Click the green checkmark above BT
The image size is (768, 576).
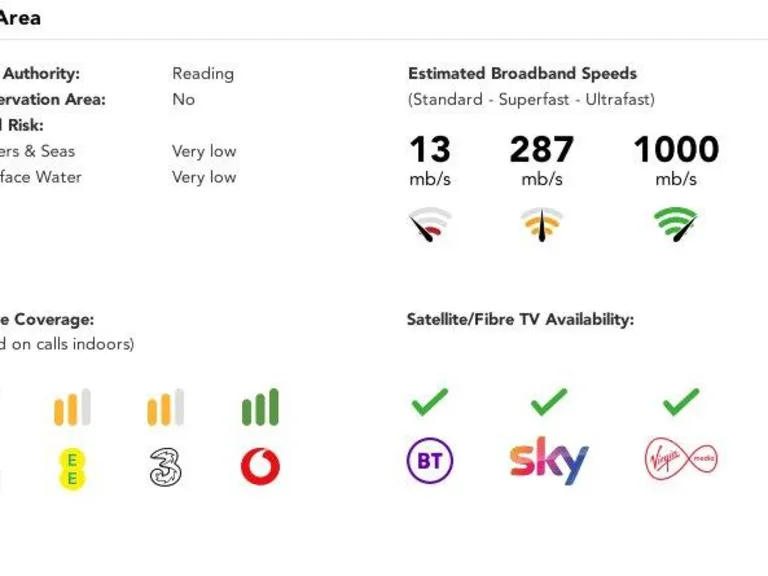tap(430, 403)
